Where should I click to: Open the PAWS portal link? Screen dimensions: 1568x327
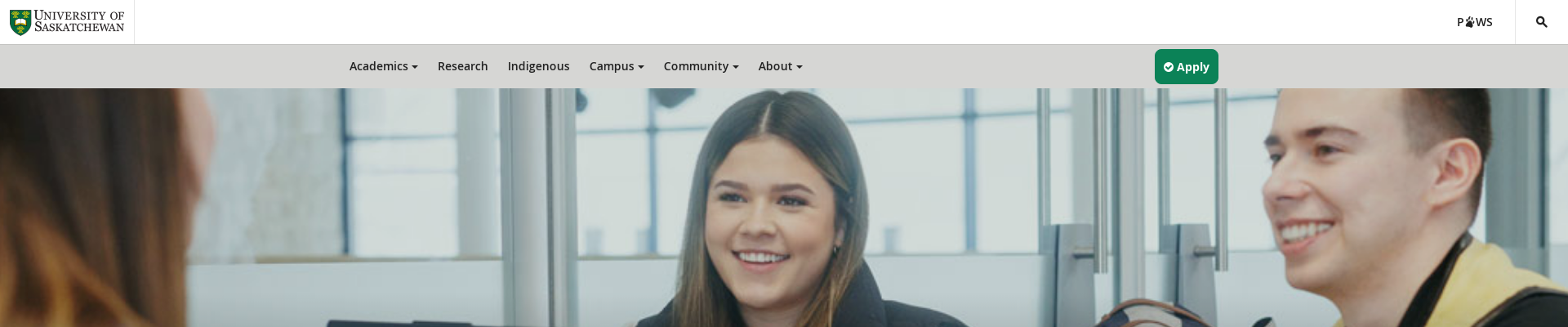pos(1475,22)
